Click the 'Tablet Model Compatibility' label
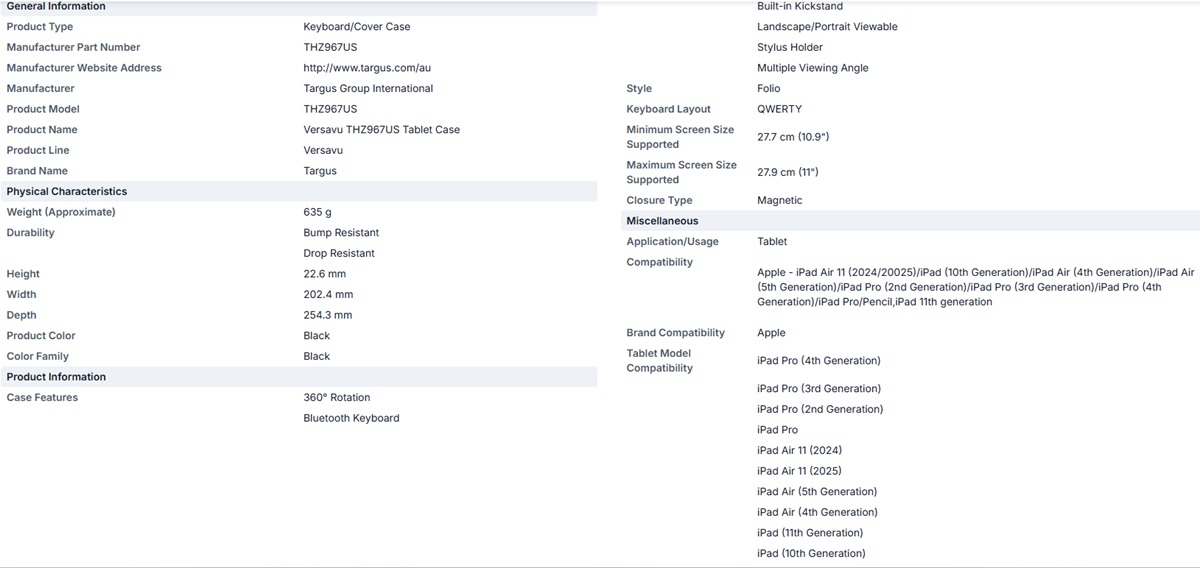This screenshot has width=1200, height=568. [x=660, y=361]
